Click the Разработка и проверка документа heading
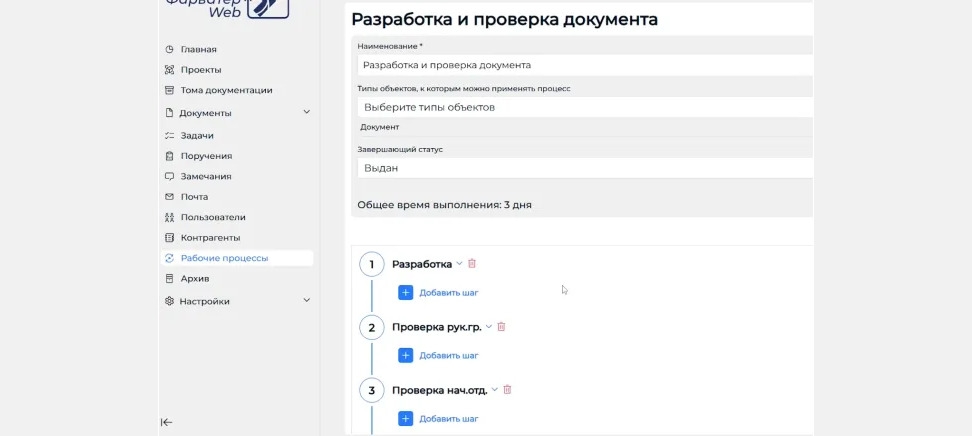 [x=505, y=19]
